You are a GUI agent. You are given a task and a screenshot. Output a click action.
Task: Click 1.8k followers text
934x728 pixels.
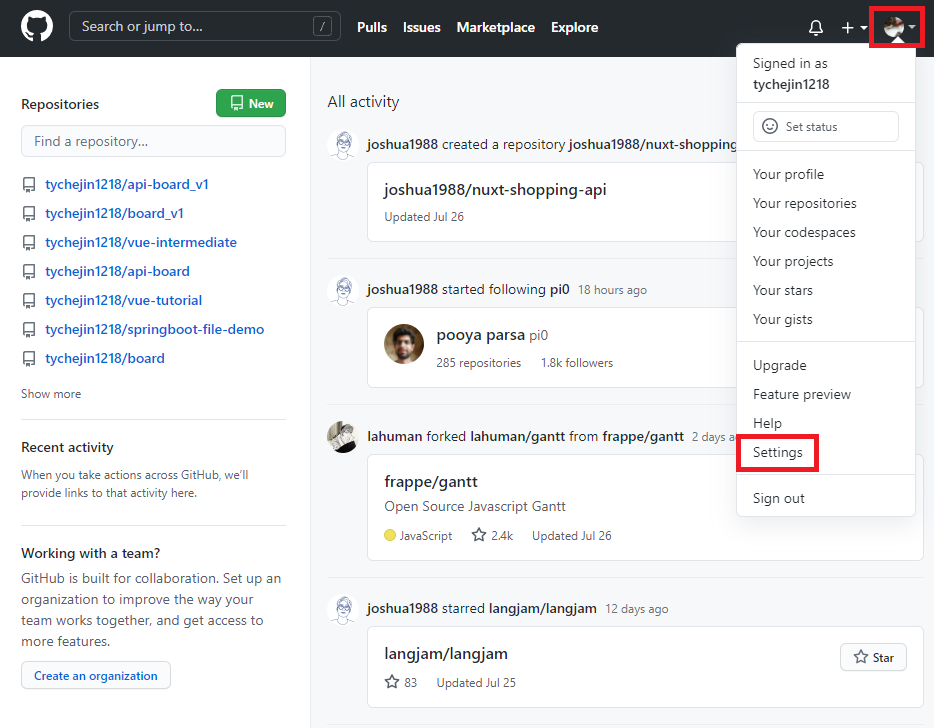tap(577, 363)
